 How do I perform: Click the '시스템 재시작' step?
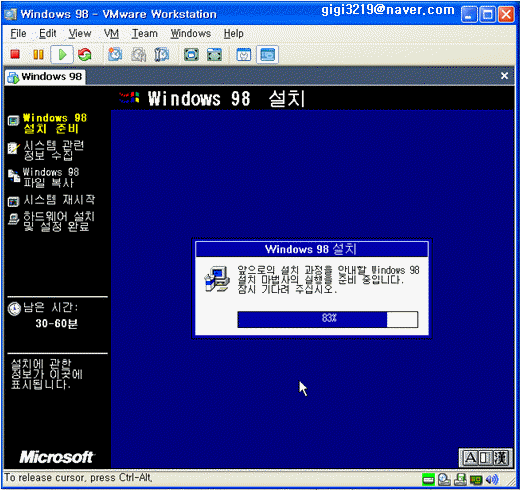click(x=59, y=200)
